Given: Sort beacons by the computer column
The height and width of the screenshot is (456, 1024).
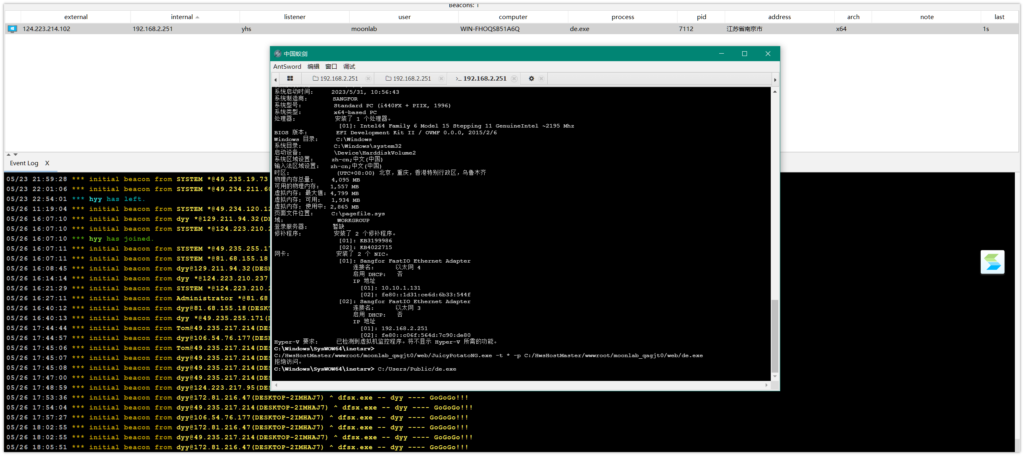Looking at the screenshot, I should tap(513, 17).
